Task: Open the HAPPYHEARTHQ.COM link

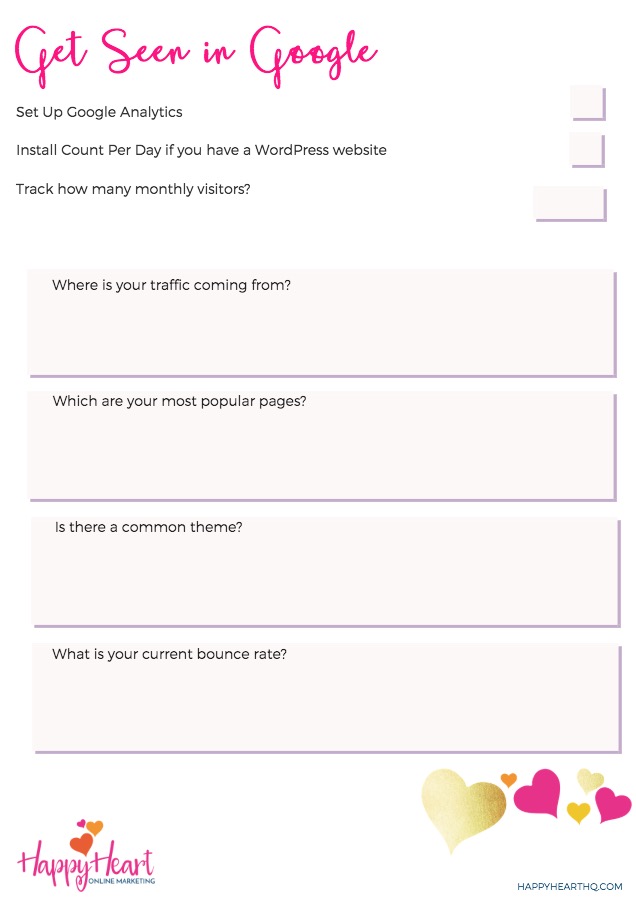Action: click(x=570, y=886)
